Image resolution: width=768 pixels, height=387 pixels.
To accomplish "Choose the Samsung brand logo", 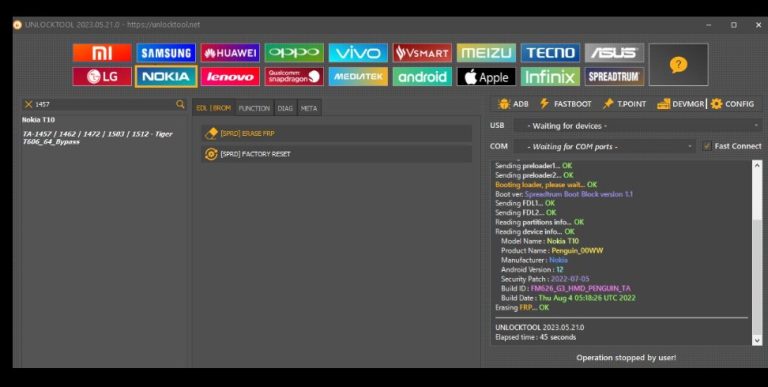I will click(166, 53).
